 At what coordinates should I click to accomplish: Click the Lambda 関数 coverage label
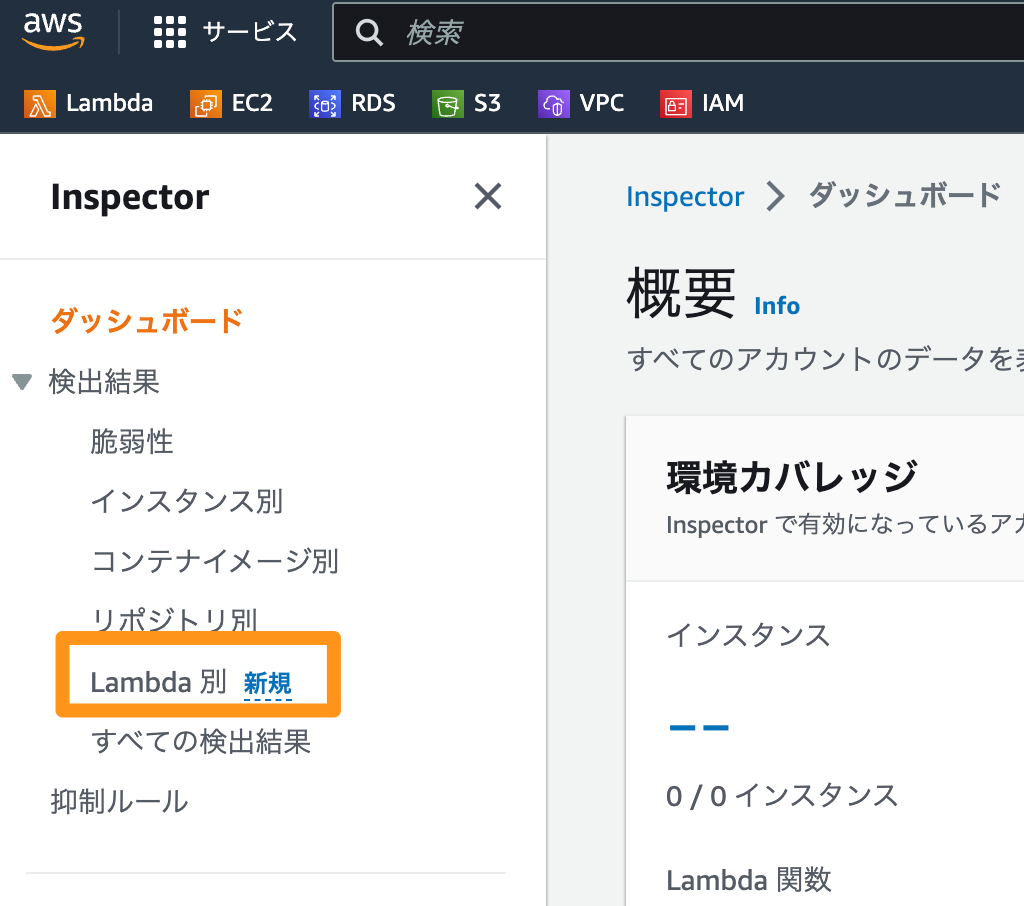748,880
